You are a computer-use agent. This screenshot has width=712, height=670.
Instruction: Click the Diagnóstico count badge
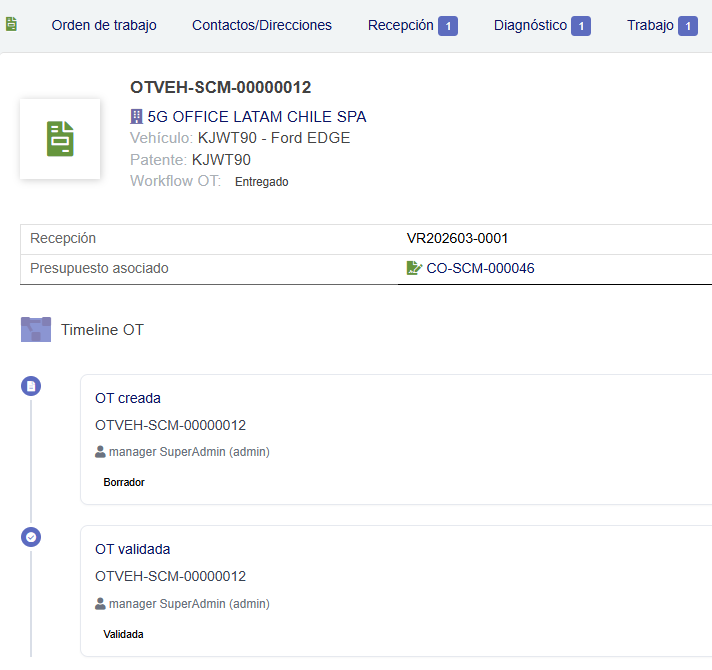pyautogui.click(x=581, y=26)
